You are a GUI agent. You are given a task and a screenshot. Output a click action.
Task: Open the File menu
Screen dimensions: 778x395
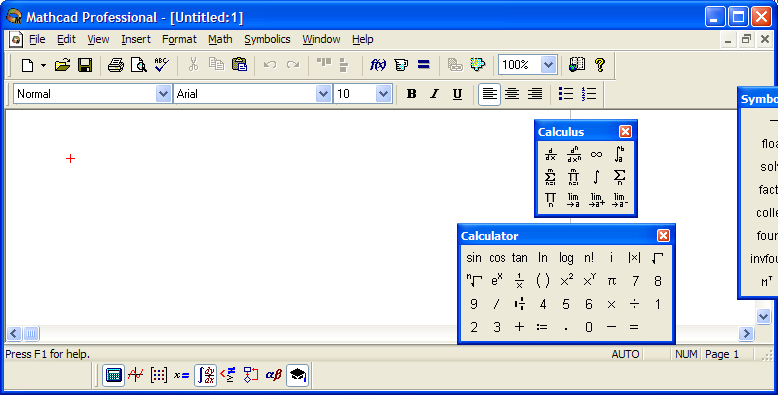(37, 39)
